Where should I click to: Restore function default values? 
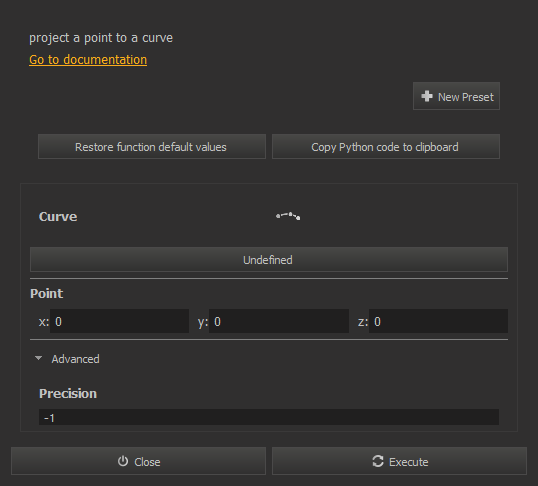tap(152, 147)
